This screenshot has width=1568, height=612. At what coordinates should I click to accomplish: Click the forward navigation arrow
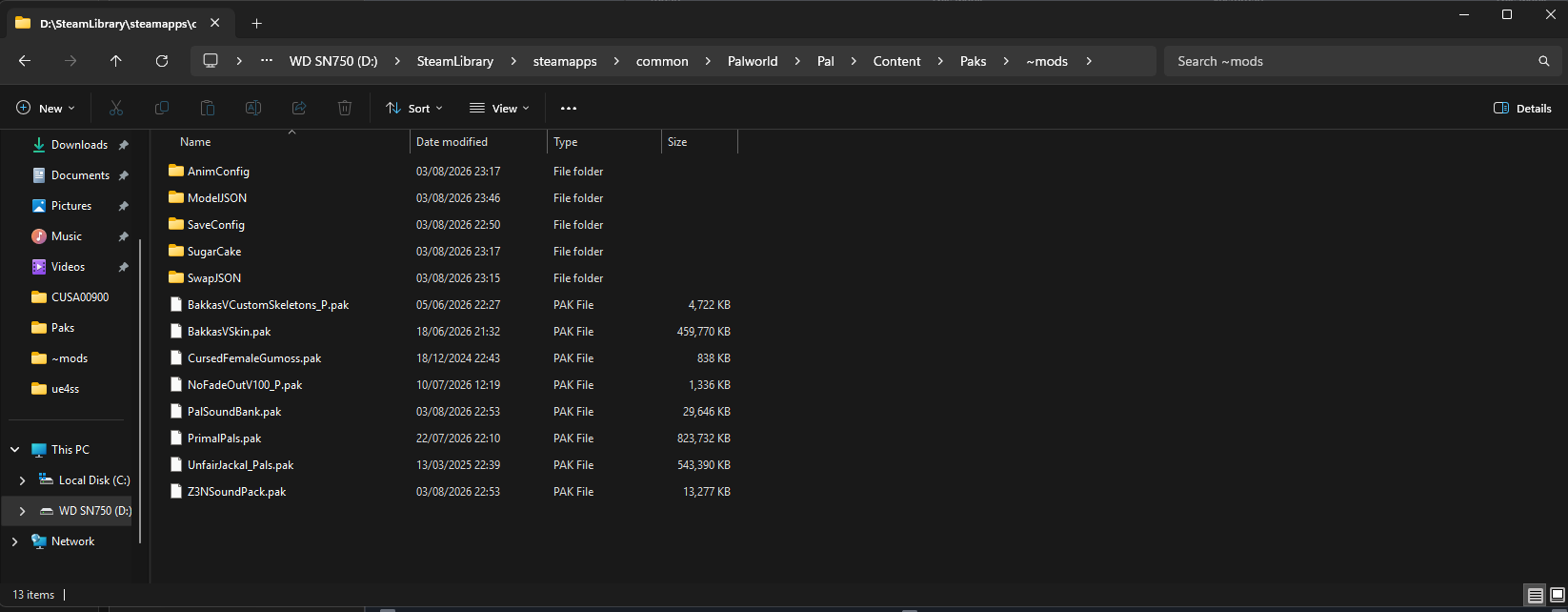coord(70,61)
